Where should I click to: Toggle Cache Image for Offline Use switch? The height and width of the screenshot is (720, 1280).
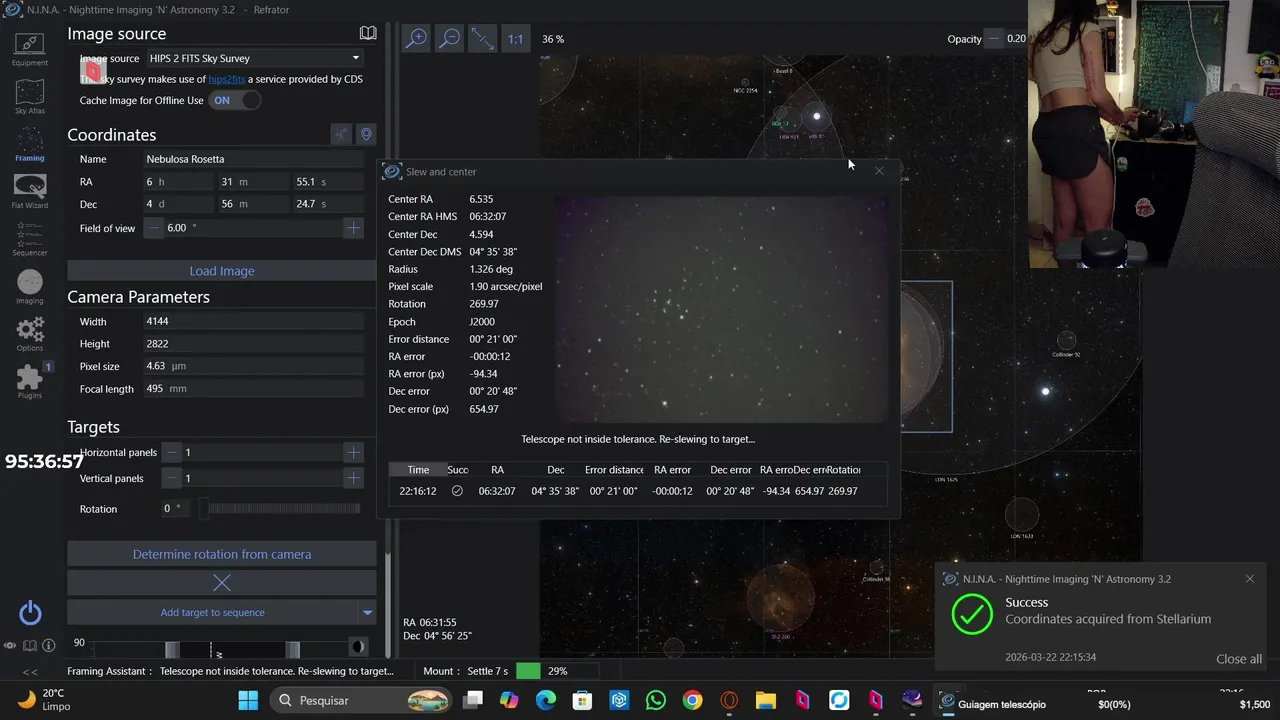pos(235,100)
